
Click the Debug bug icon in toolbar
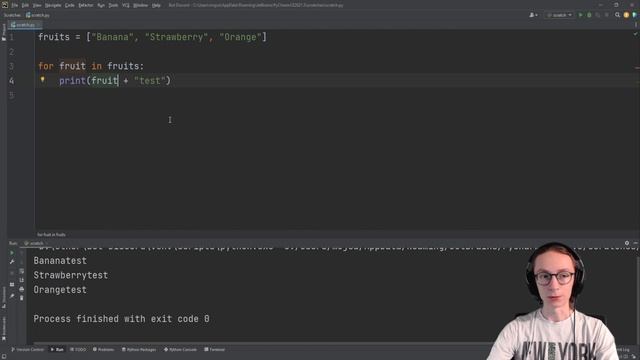click(589, 15)
